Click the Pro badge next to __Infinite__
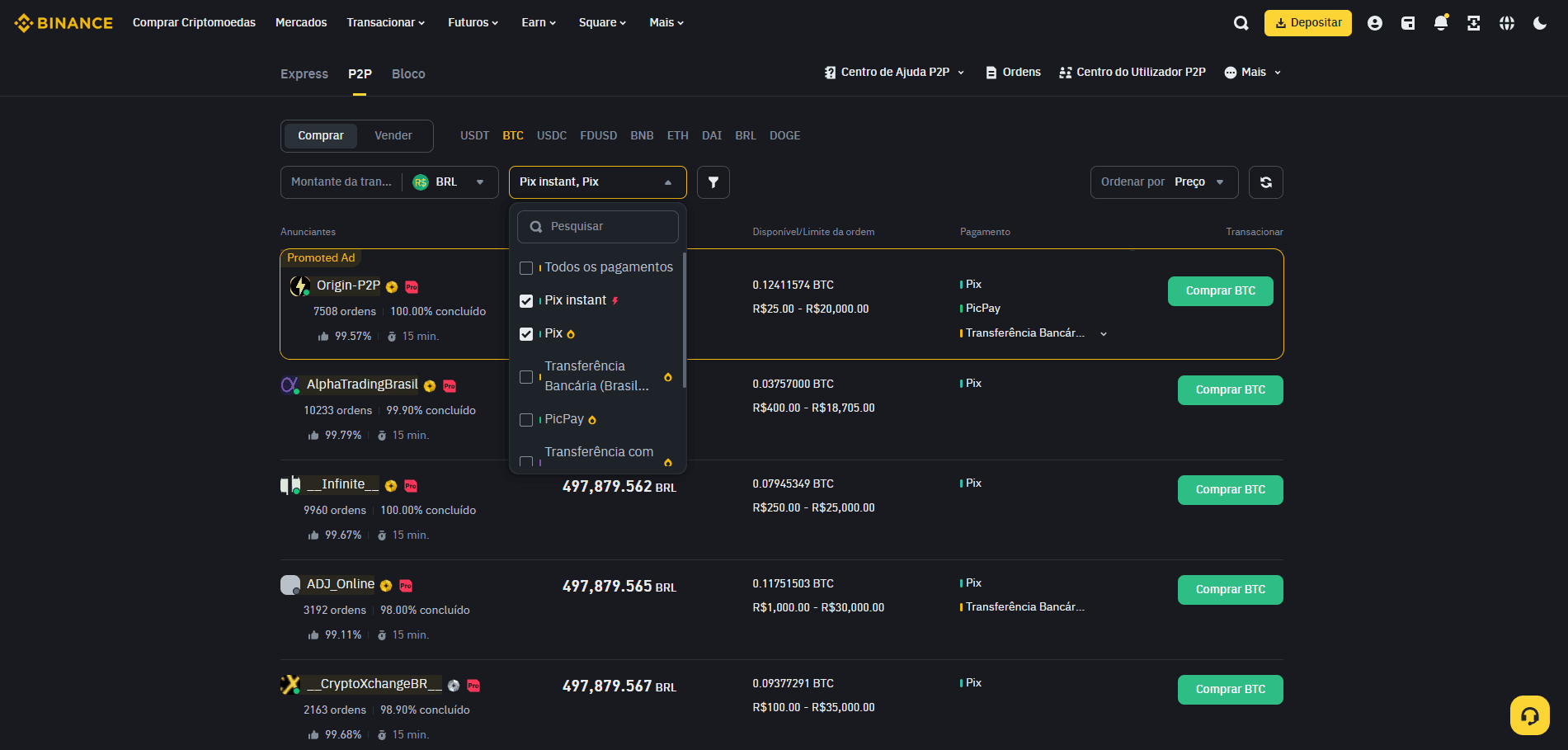The image size is (1568, 750). coord(411,486)
